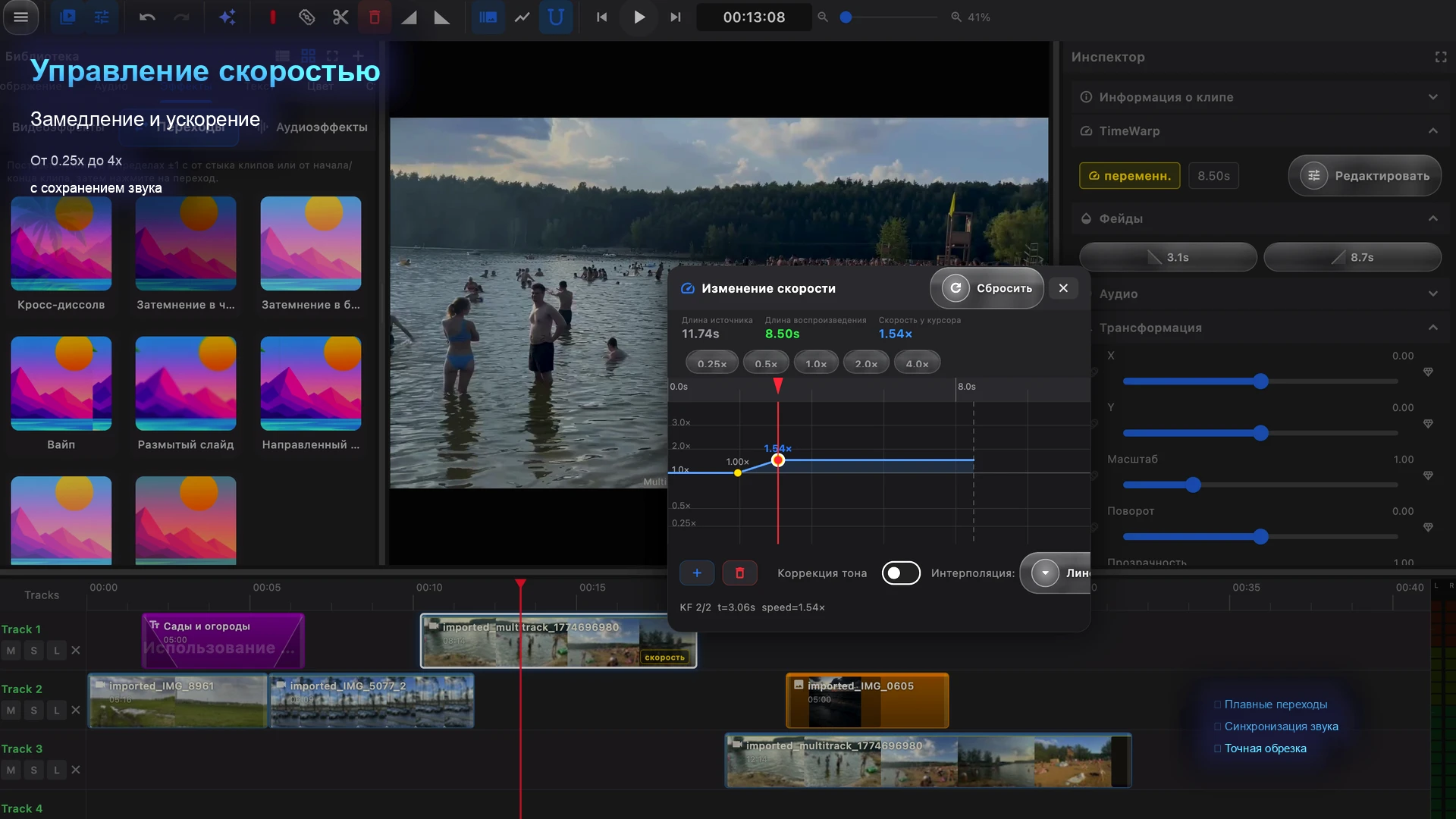This screenshot has width=1456, height=819.
Task: Adjust the X position slider
Action: tap(1260, 381)
